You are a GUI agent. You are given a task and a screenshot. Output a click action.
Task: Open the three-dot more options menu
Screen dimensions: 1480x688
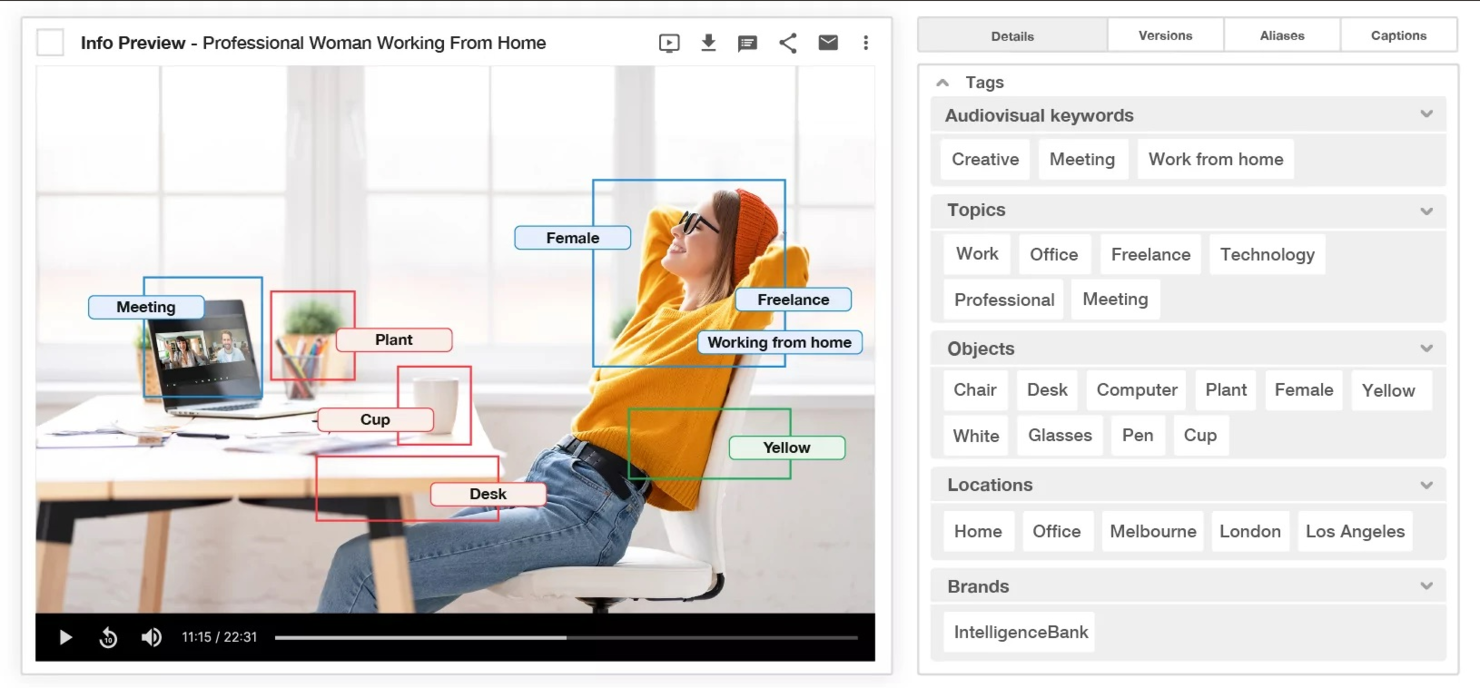(866, 43)
